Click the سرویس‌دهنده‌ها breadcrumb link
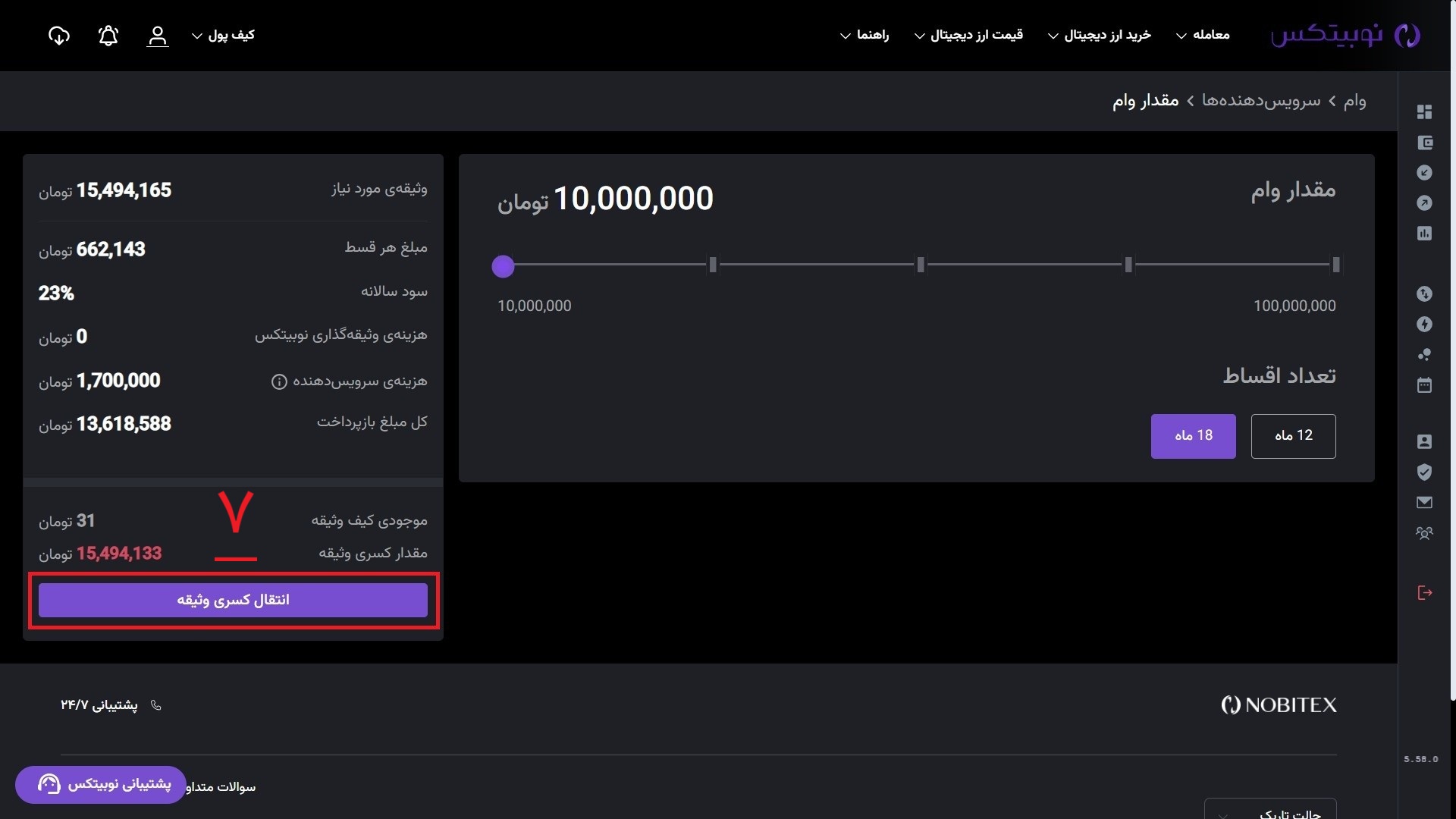Image resolution: width=1456 pixels, height=819 pixels. click(x=1260, y=101)
